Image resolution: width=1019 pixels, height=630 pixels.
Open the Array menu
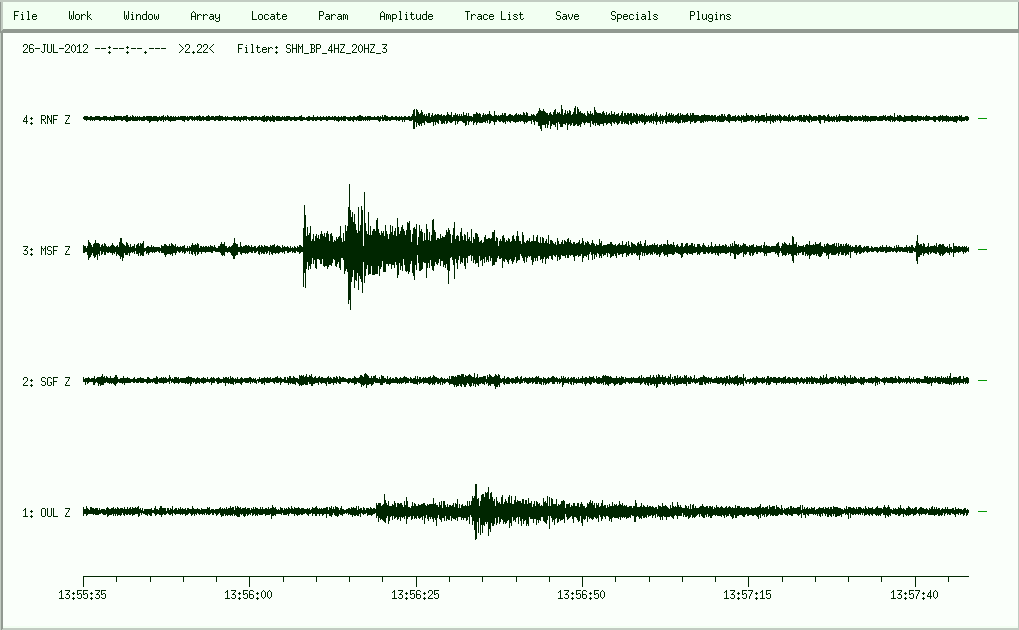click(205, 16)
